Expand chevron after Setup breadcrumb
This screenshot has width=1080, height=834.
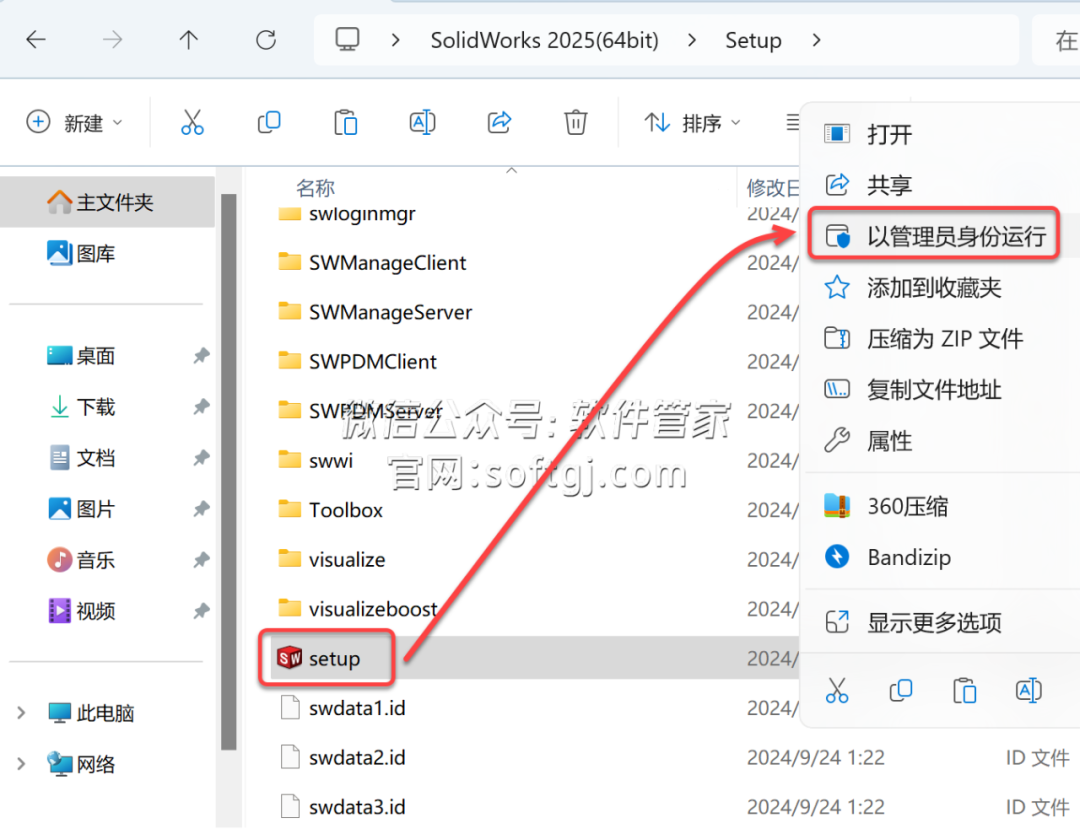816,40
